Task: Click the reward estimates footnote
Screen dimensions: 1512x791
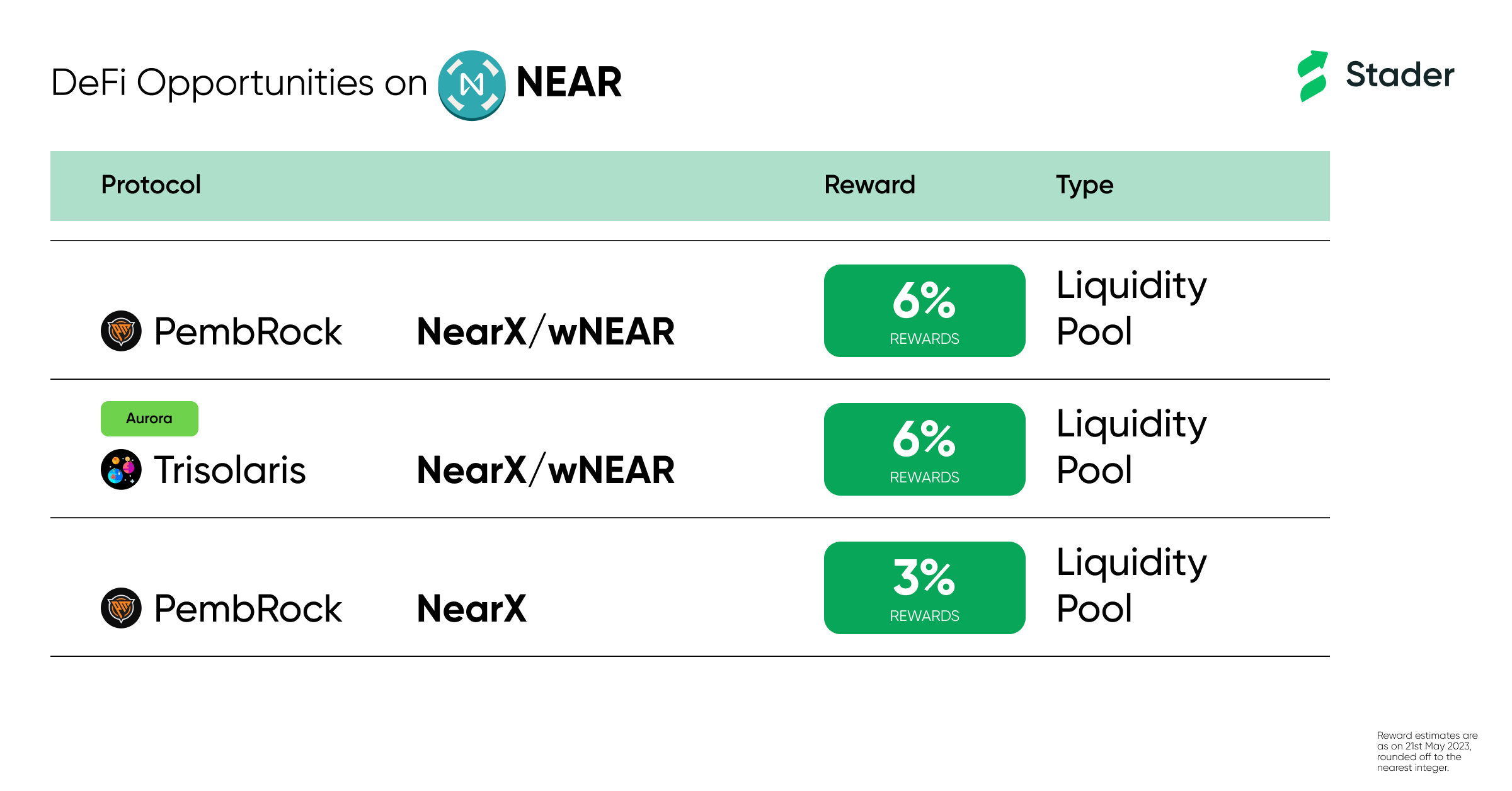Action: [1427, 751]
